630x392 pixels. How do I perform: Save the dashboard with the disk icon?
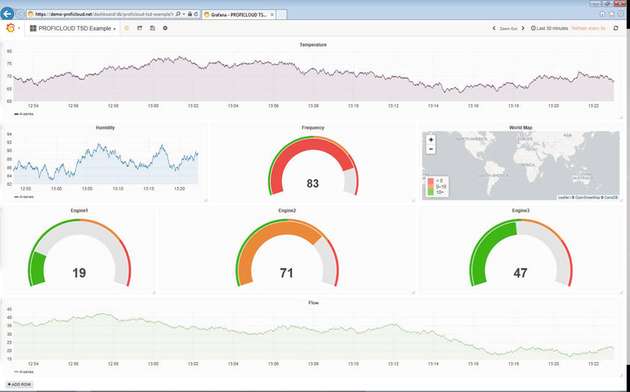[152, 28]
